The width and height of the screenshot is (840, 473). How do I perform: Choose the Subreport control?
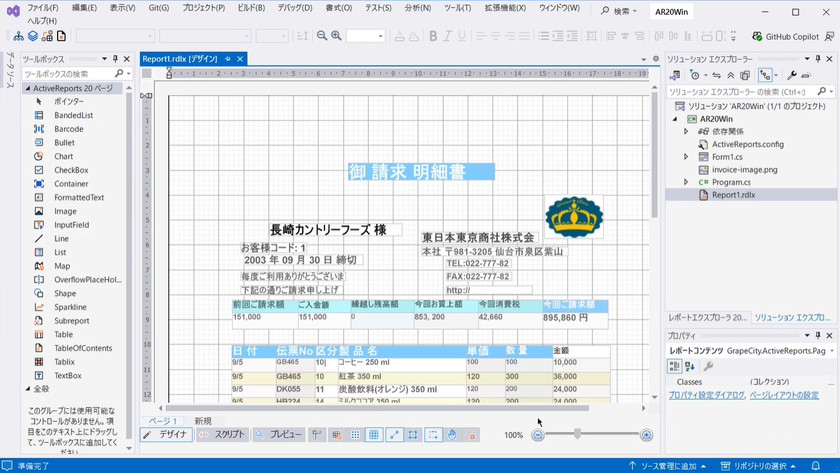71,321
